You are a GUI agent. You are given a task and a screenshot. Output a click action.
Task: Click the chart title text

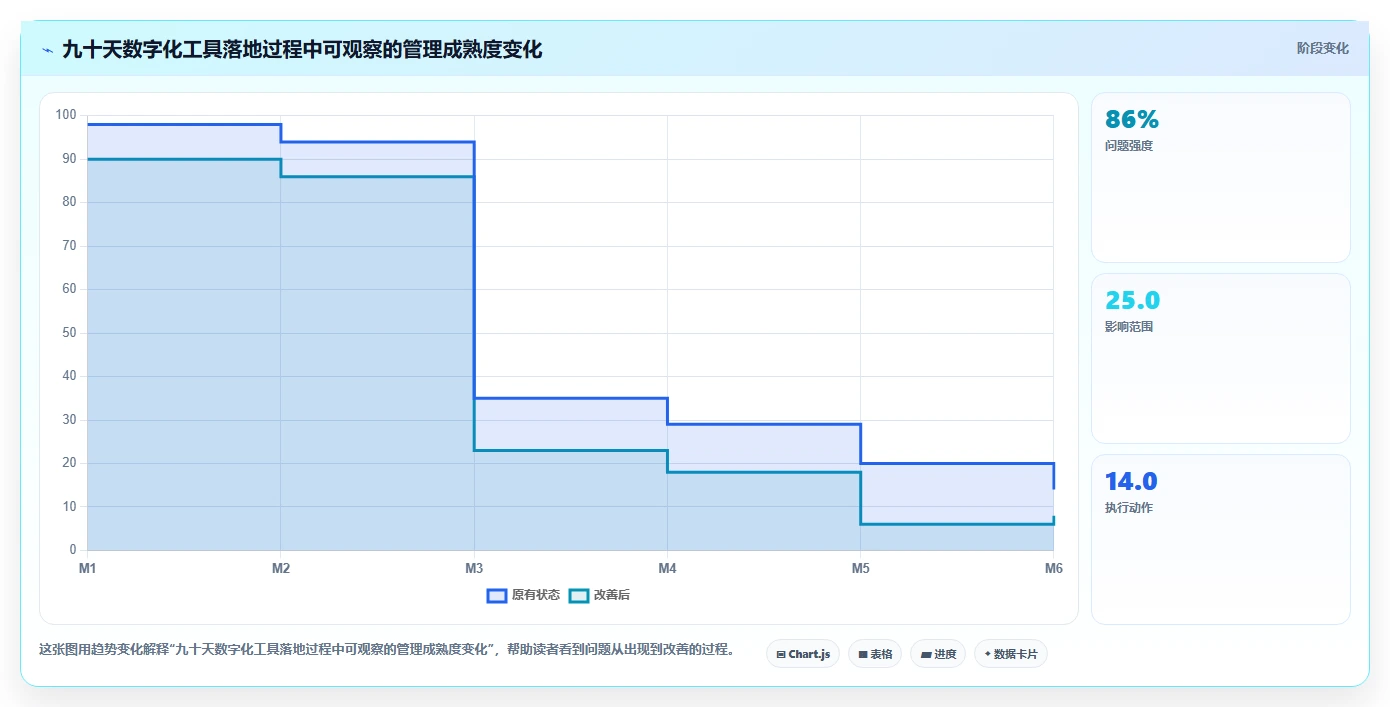click(302, 49)
